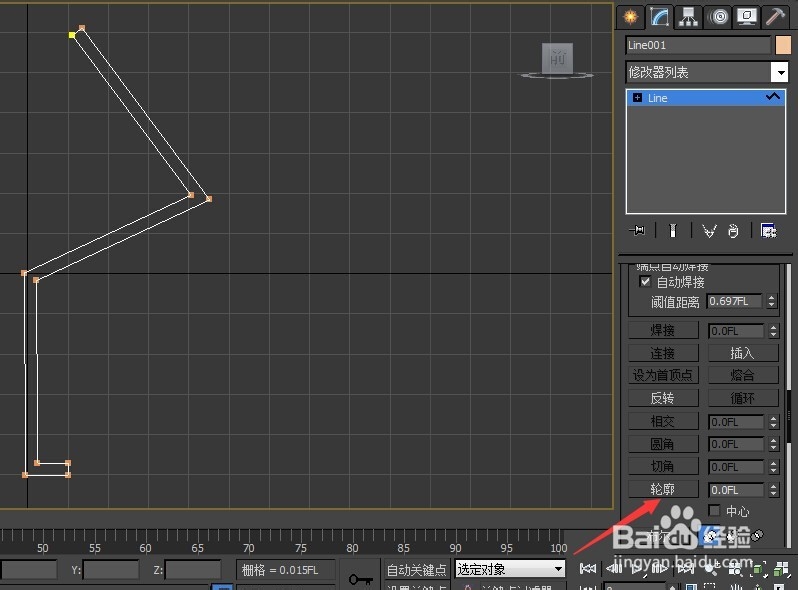Image resolution: width=798 pixels, height=590 pixels.
Task: Open the Motion panel tab
Action: [718, 17]
